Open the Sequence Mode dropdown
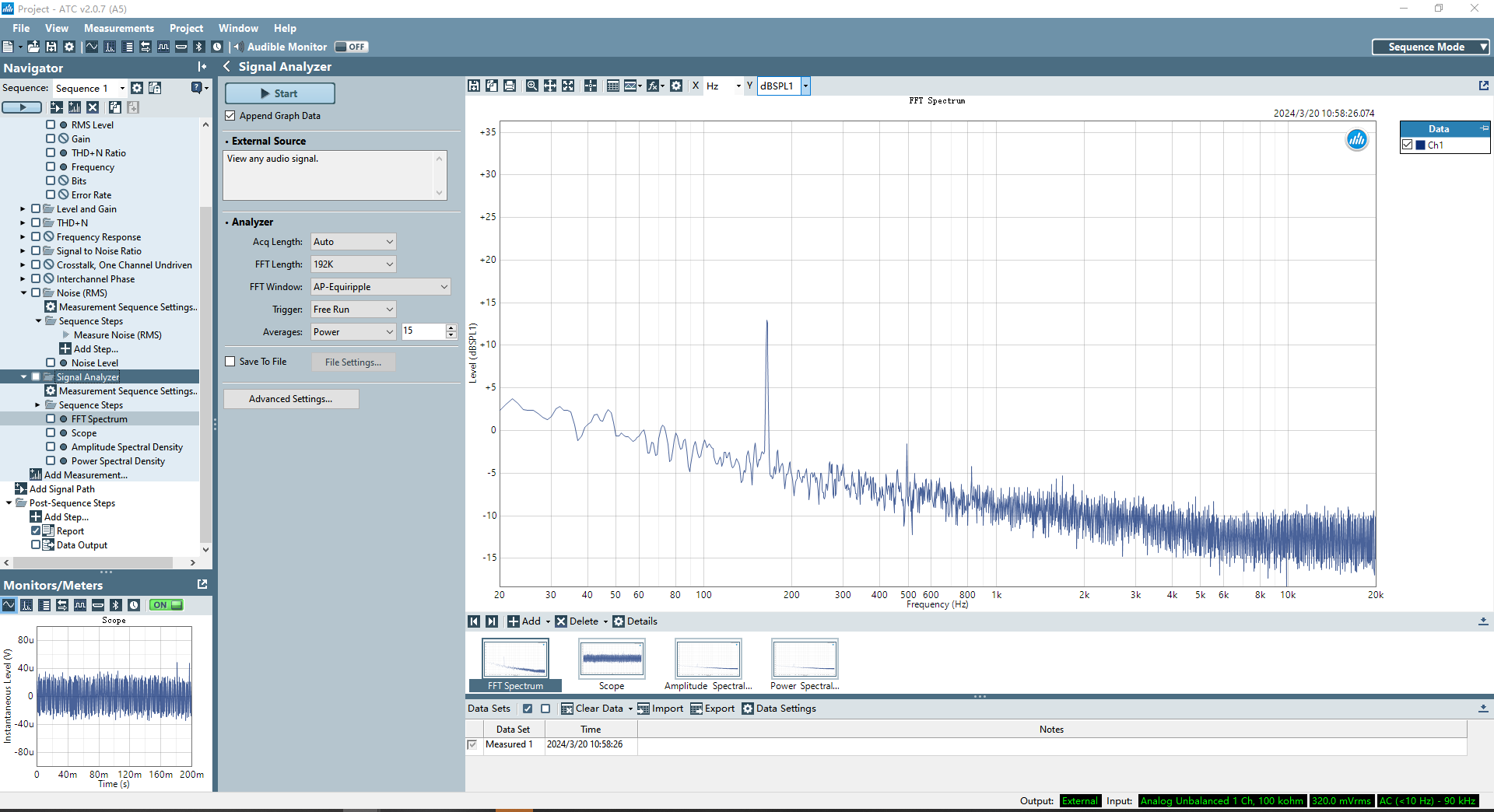1494x812 pixels. [x=1431, y=47]
